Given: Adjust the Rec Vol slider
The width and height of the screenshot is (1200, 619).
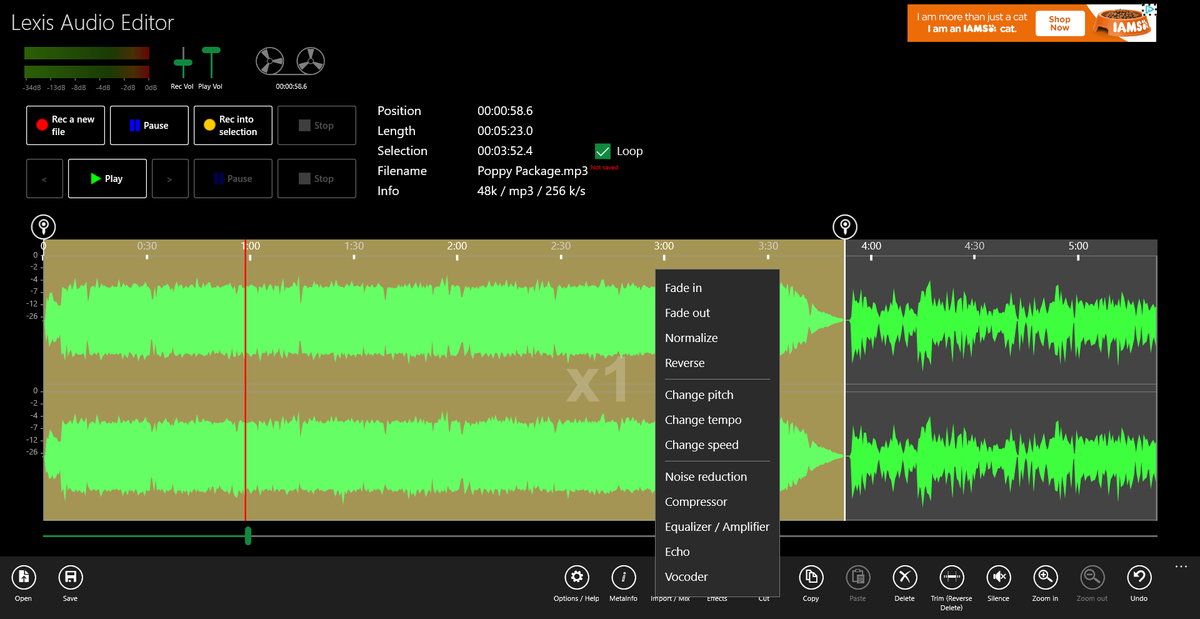Looking at the screenshot, I should 182,62.
